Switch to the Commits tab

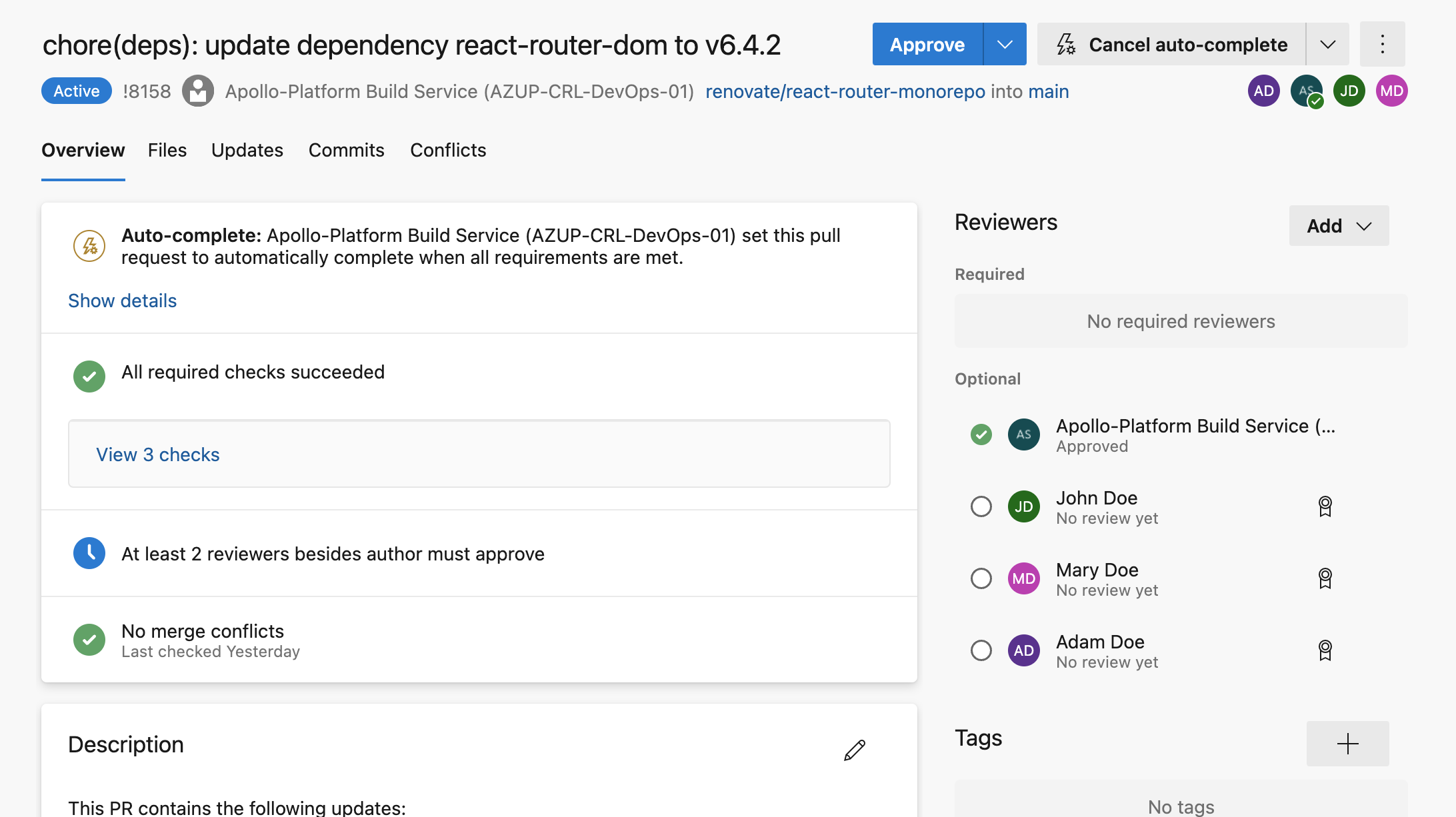click(346, 150)
